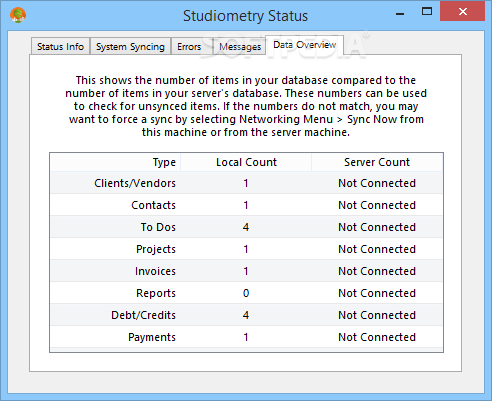Select the Reports row label
The image size is (492, 401).
(156, 293)
